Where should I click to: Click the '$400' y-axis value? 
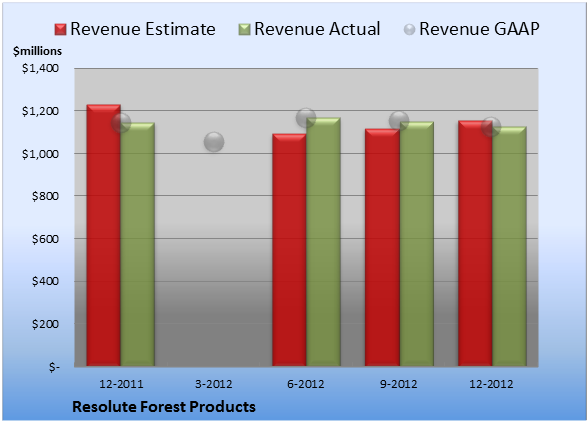click(x=45, y=281)
